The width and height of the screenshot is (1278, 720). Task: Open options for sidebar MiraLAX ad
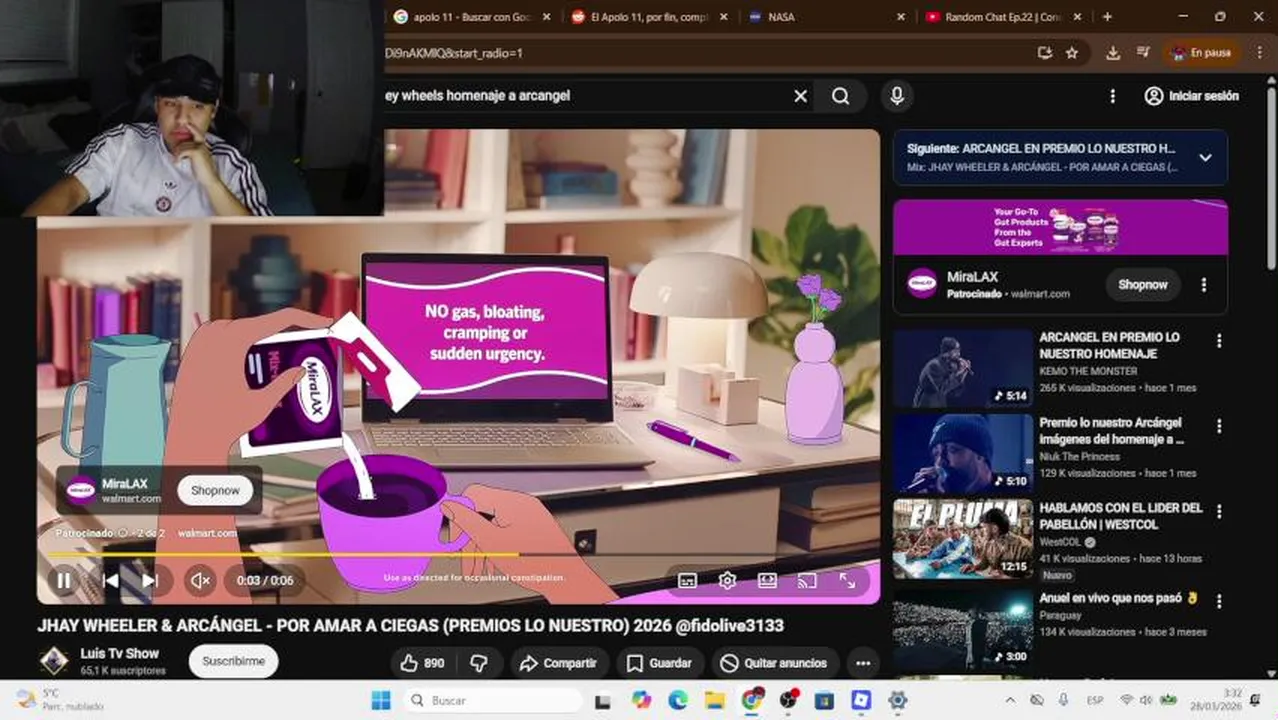click(x=1203, y=285)
